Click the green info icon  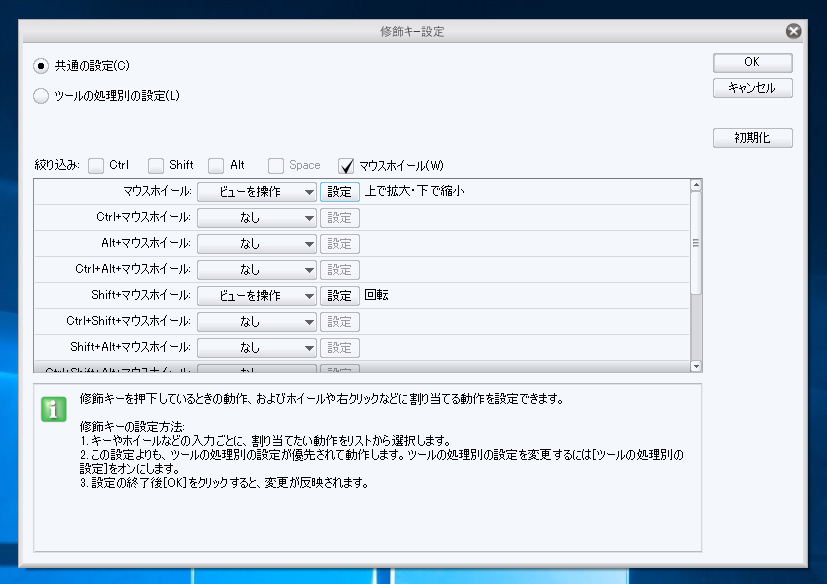(x=54, y=409)
